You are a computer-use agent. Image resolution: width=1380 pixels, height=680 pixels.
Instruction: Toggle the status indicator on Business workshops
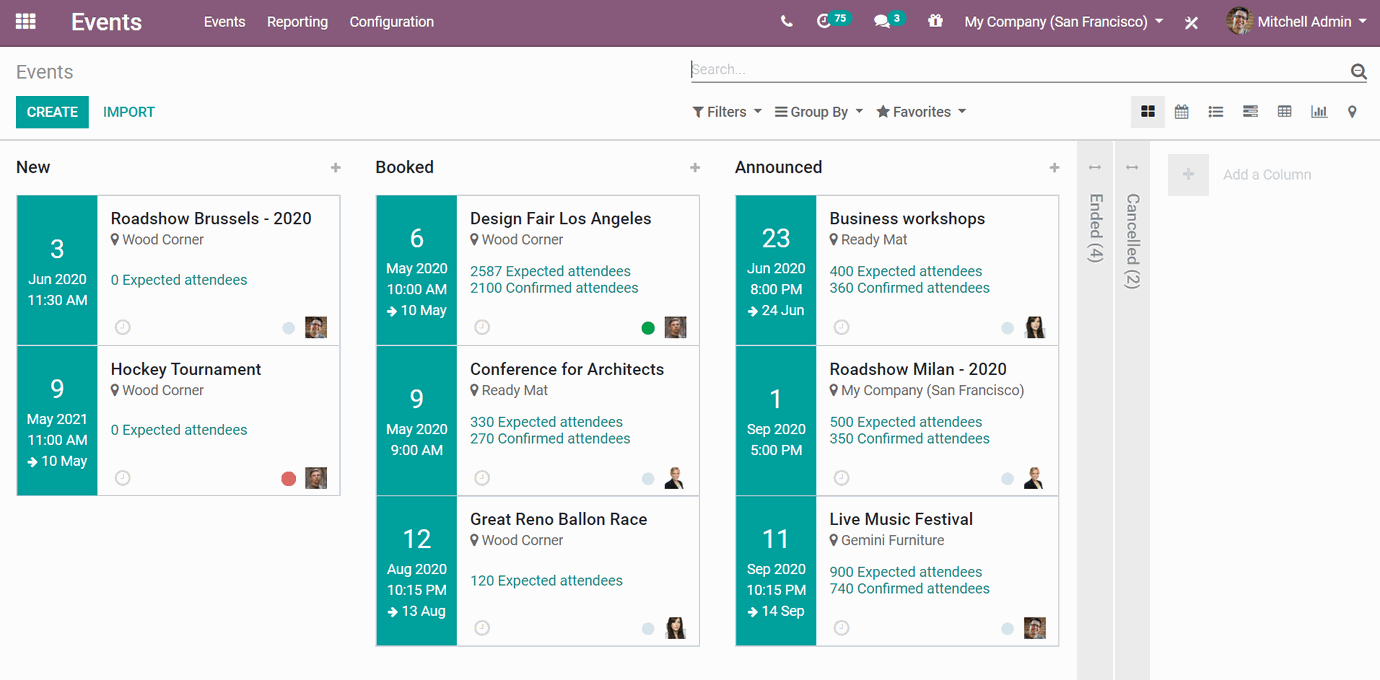[x=1006, y=326]
